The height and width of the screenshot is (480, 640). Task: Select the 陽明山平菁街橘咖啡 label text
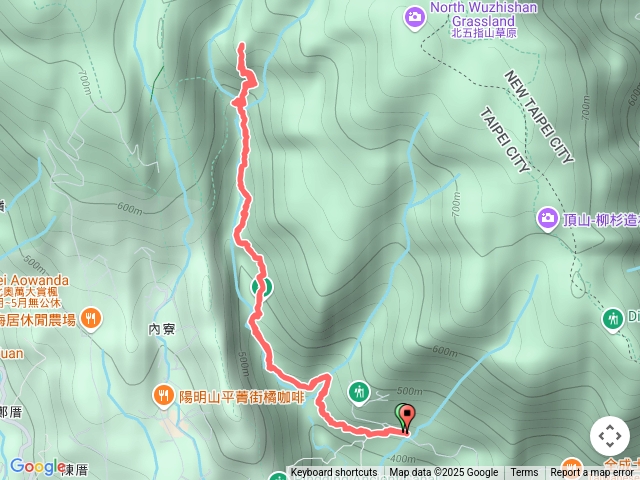[242, 397]
